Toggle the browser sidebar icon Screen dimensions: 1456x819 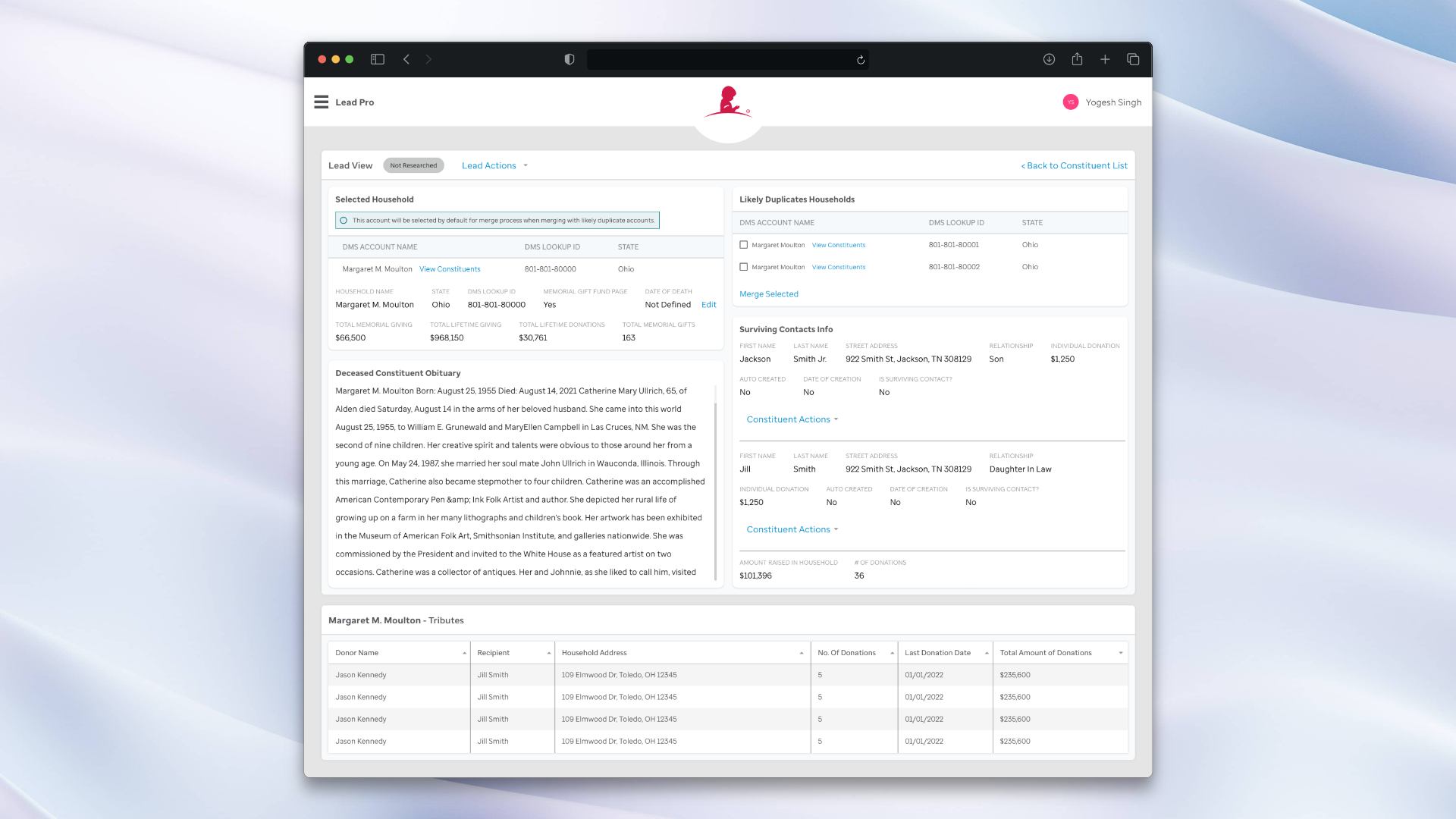point(377,59)
